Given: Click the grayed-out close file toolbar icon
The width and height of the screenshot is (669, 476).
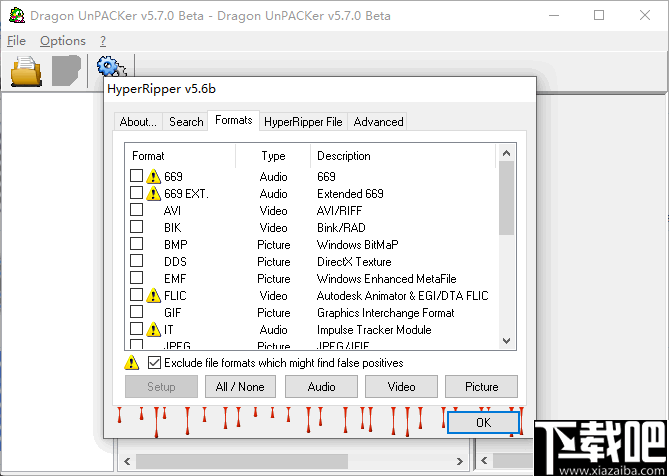Looking at the screenshot, I should (66, 70).
